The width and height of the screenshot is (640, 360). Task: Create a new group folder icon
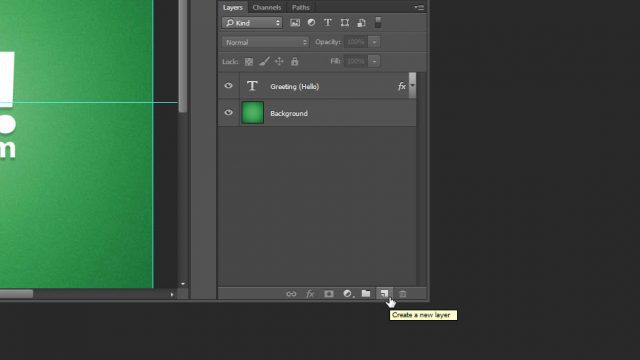[x=366, y=293]
